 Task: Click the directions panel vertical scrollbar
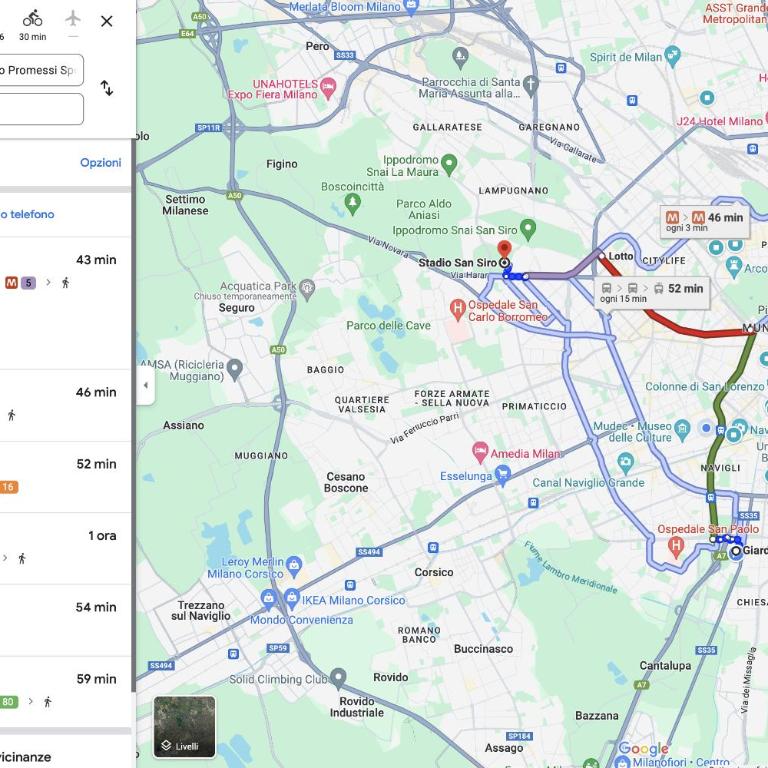(133, 415)
